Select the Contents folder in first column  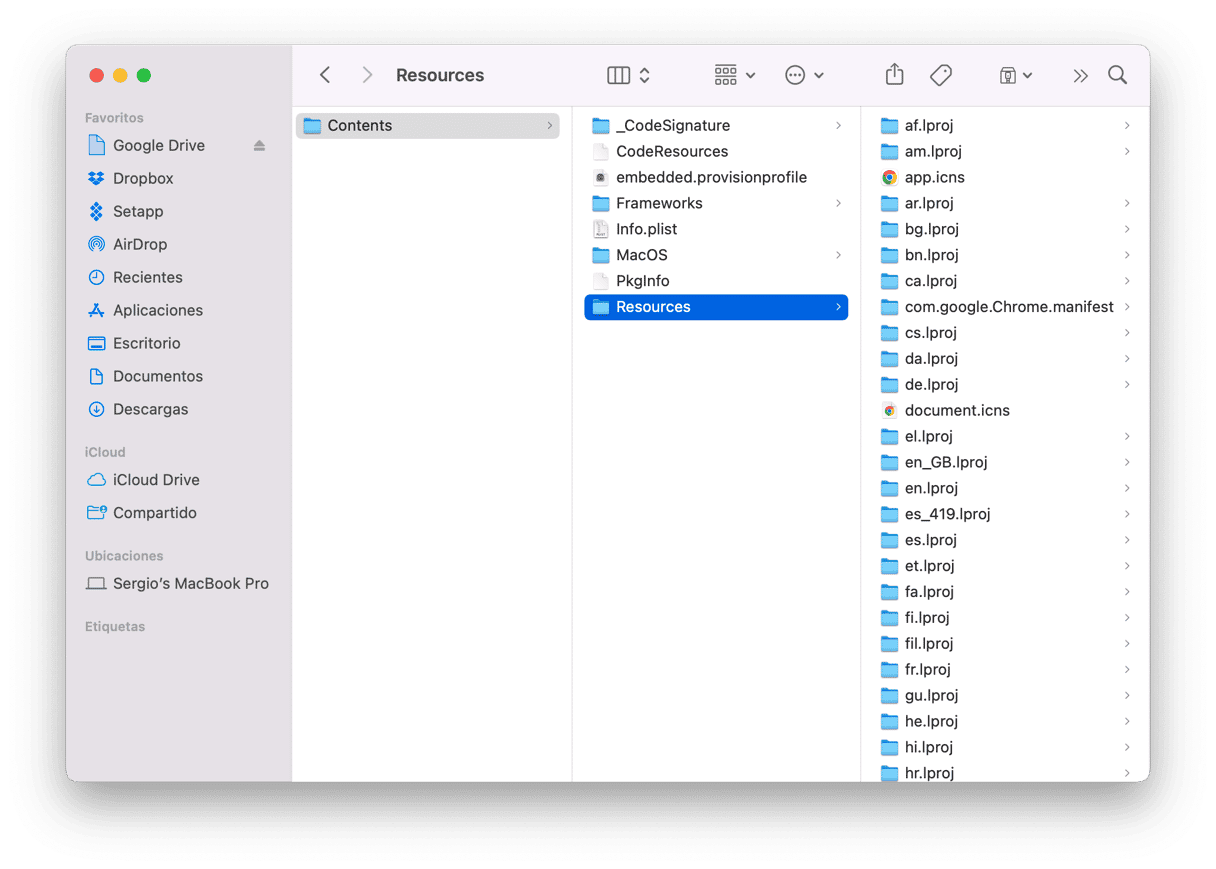coord(428,126)
